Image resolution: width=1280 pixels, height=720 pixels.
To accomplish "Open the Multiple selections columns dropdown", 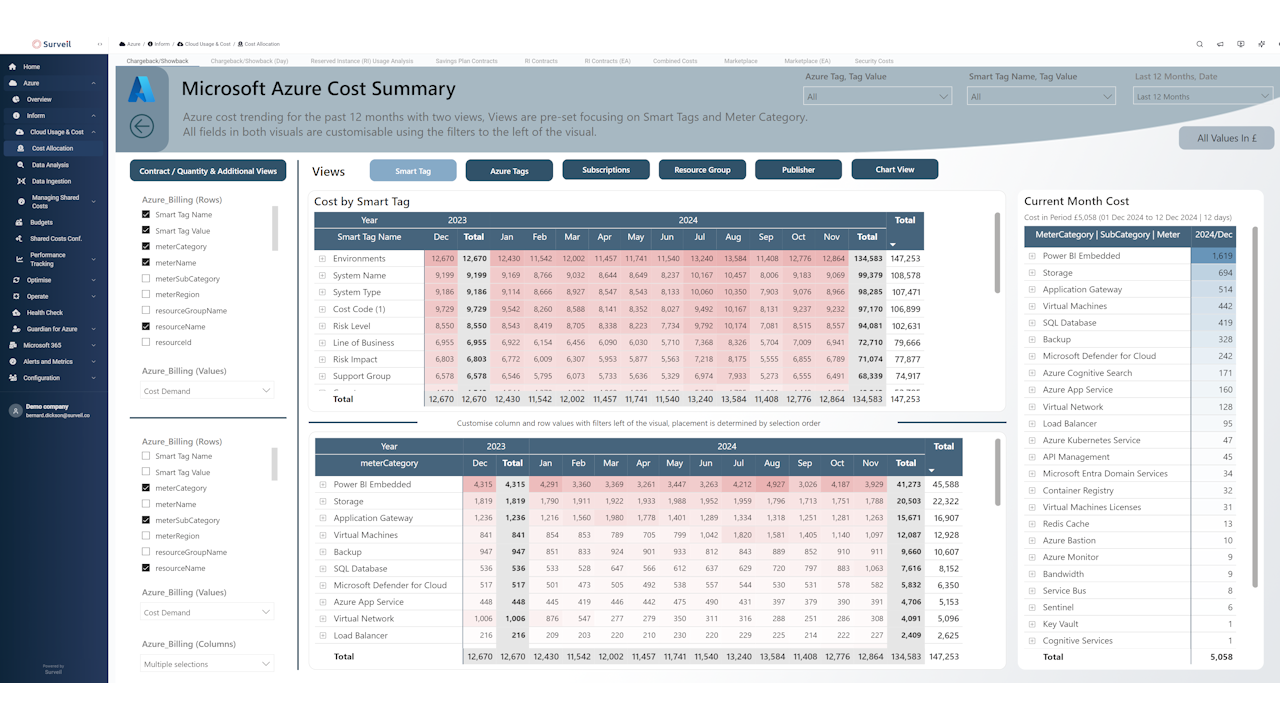I will pyautogui.click(x=207, y=664).
